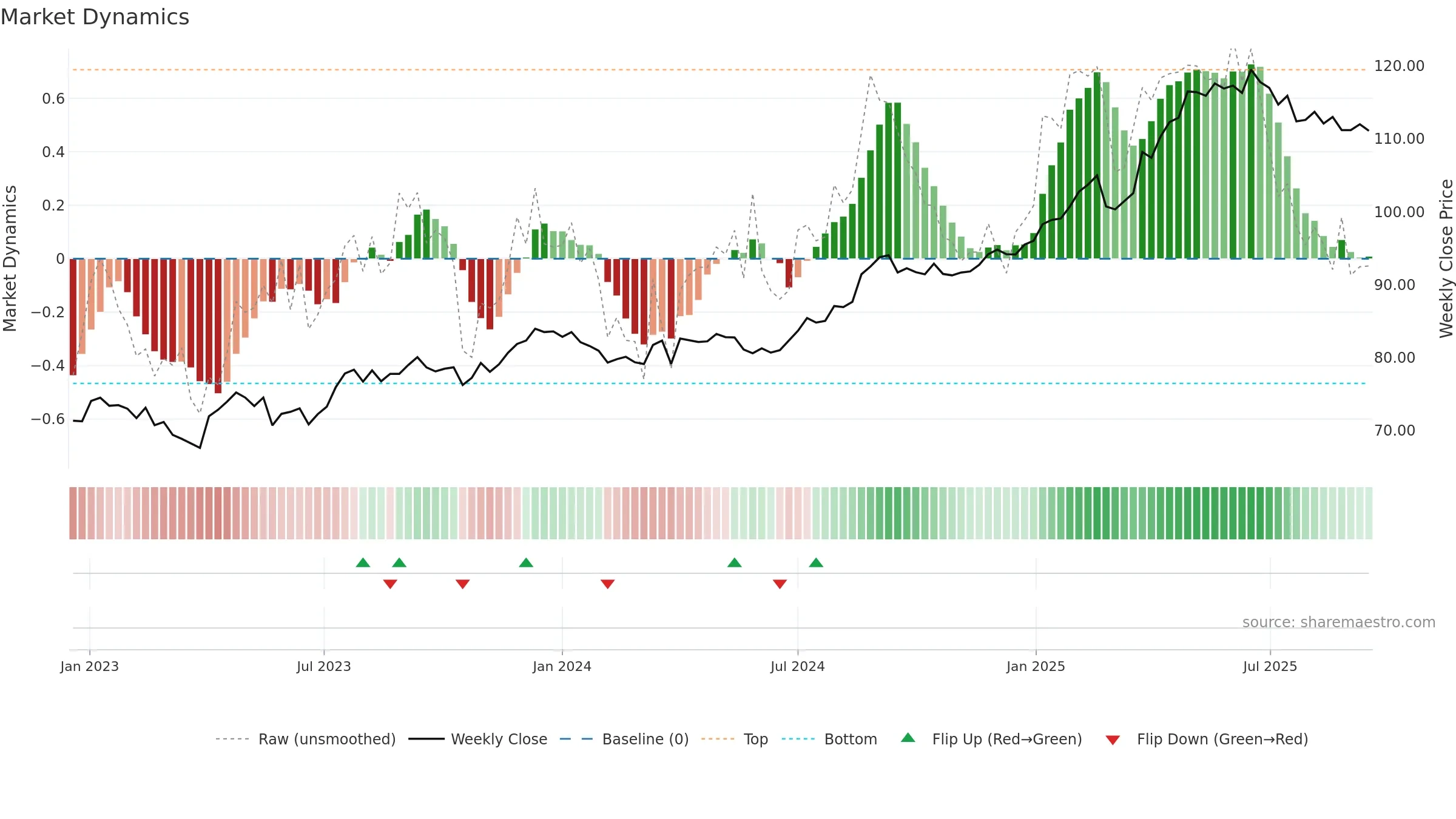The height and width of the screenshot is (819, 1456).
Task: Click the green flip-up marker before Jan 2024
Action: [526, 562]
